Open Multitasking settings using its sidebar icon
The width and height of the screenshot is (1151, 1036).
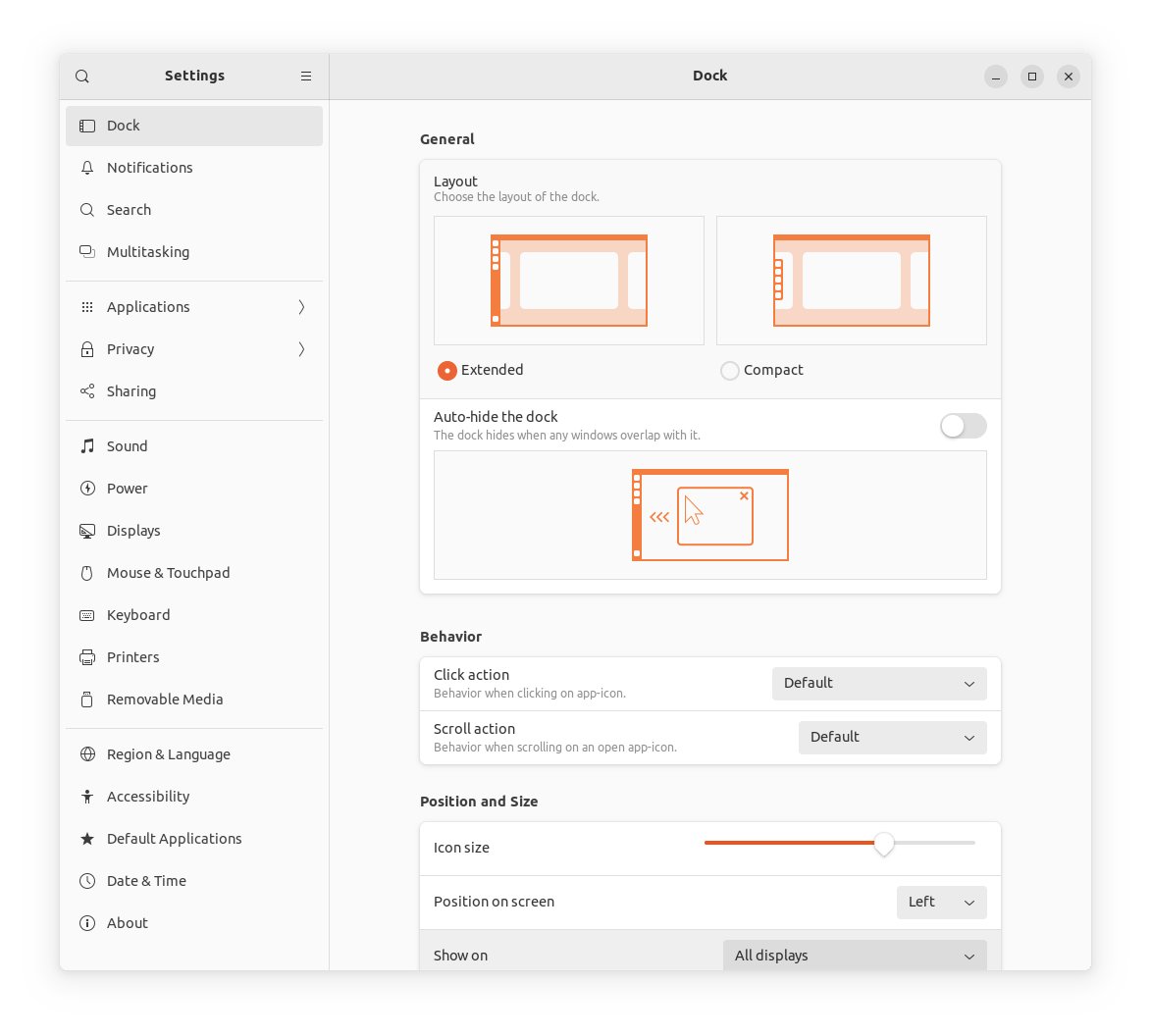pyautogui.click(x=86, y=251)
